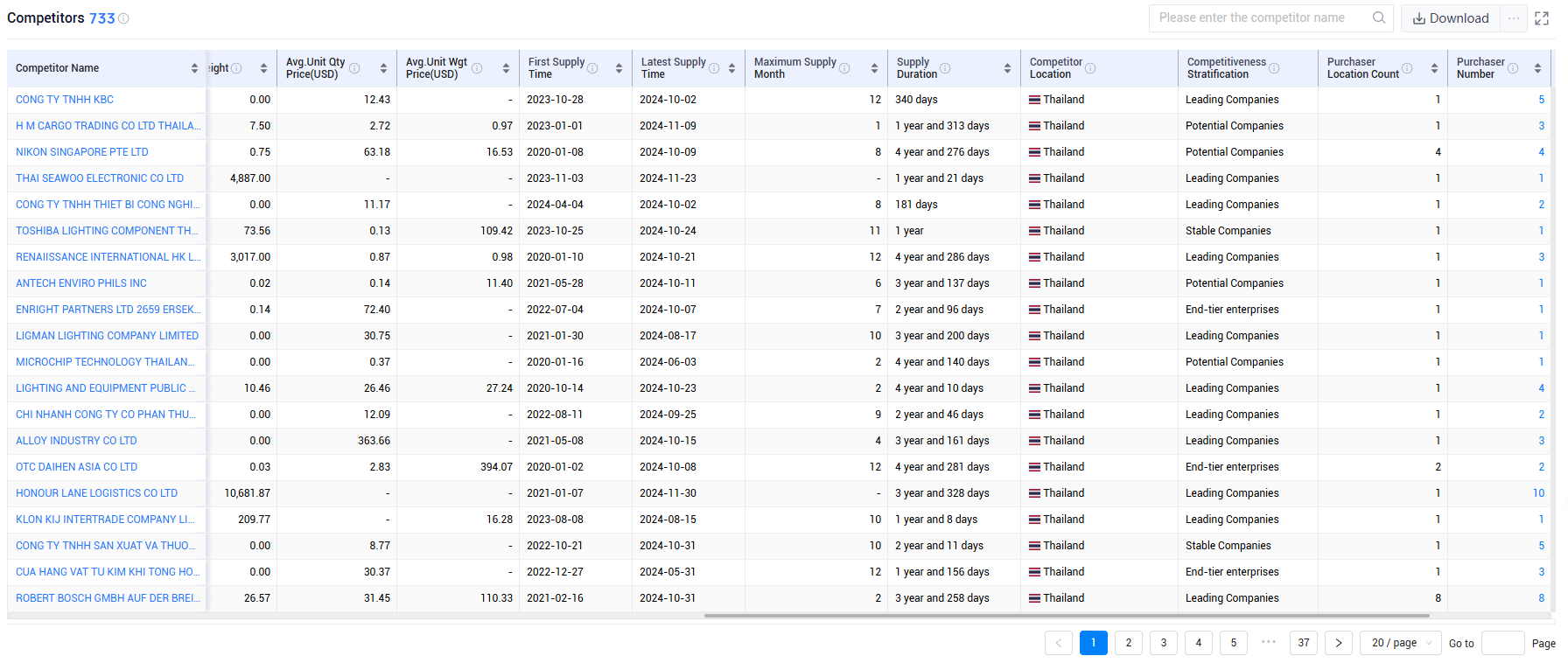Show info for Purchaser Location Count

[1407, 68]
